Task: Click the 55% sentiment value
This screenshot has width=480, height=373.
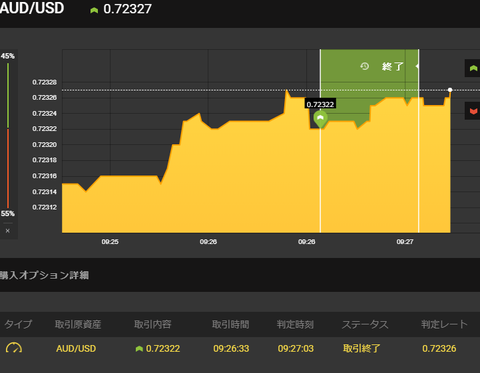Action: click(x=8, y=214)
